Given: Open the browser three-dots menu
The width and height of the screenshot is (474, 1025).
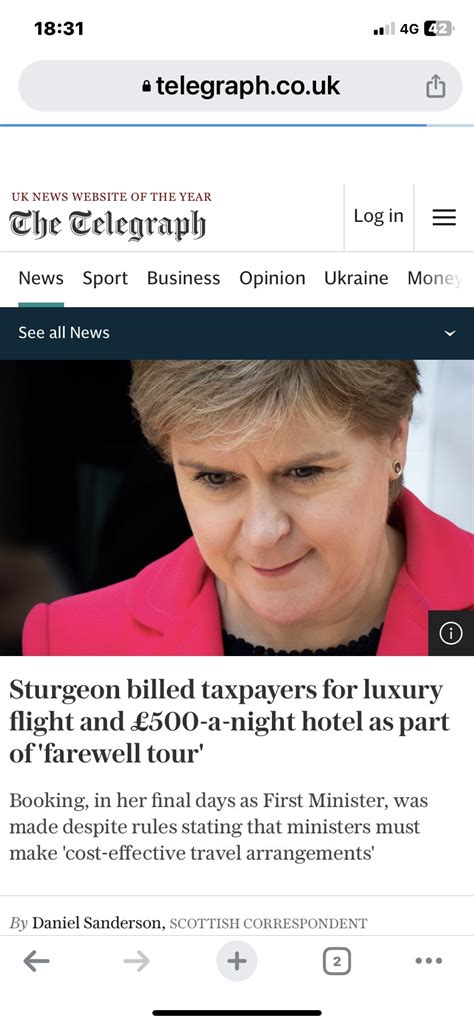Looking at the screenshot, I should (x=429, y=961).
